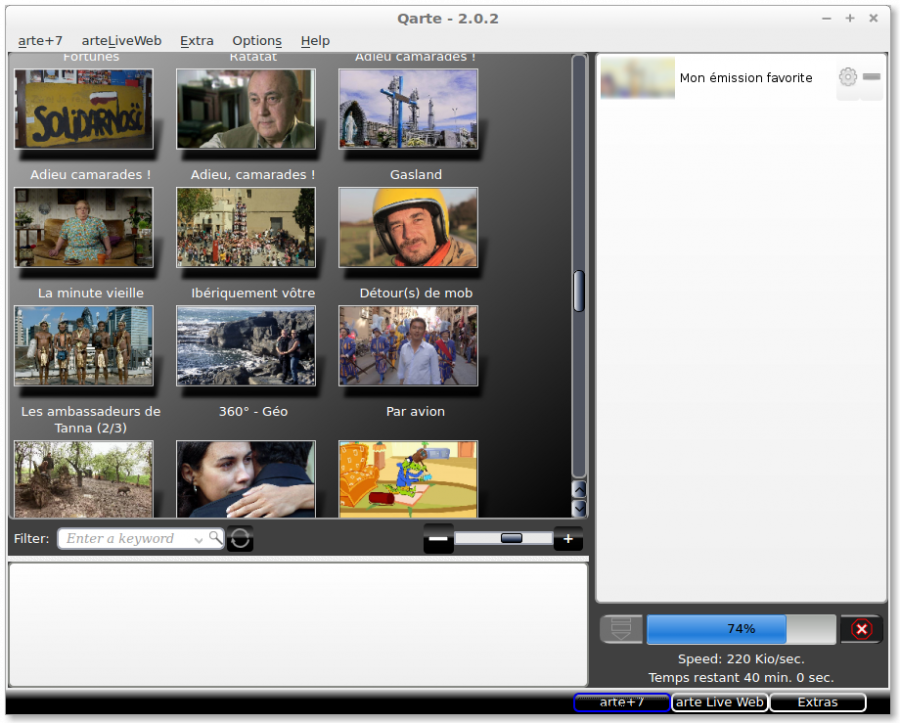Select the Gasland yellow helmet thumbnail

pyautogui.click(x=408, y=227)
